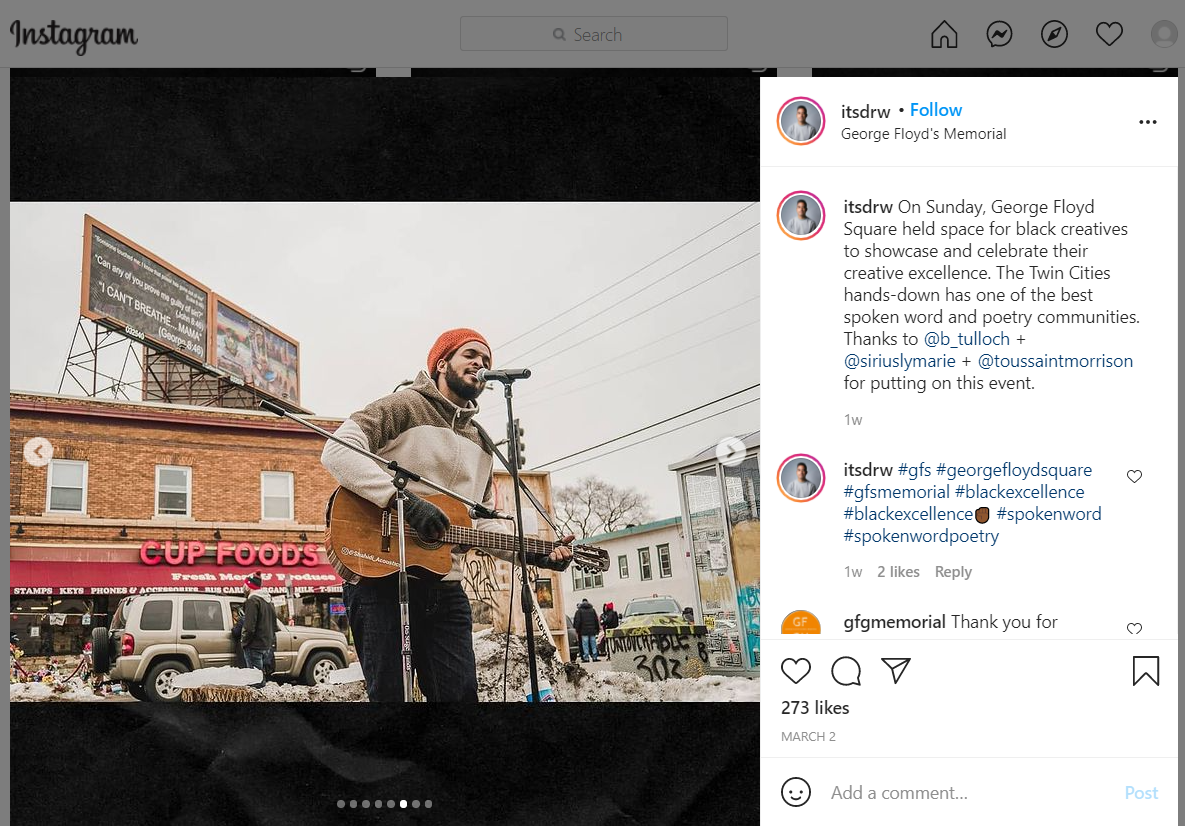
Task: Show next photo in the carousel
Action: click(x=731, y=452)
